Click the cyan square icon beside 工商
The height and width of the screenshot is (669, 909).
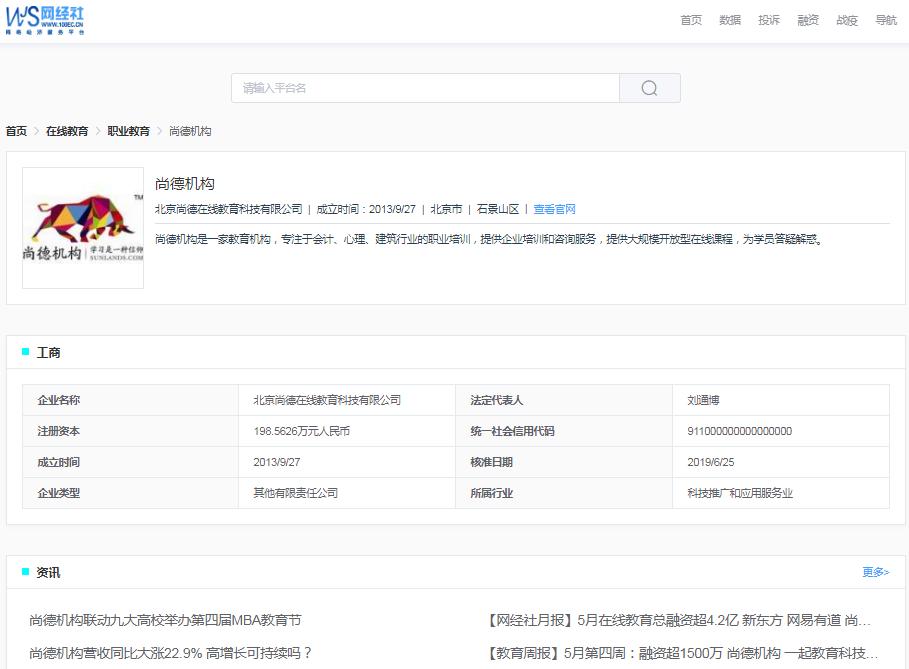(x=25, y=351)
